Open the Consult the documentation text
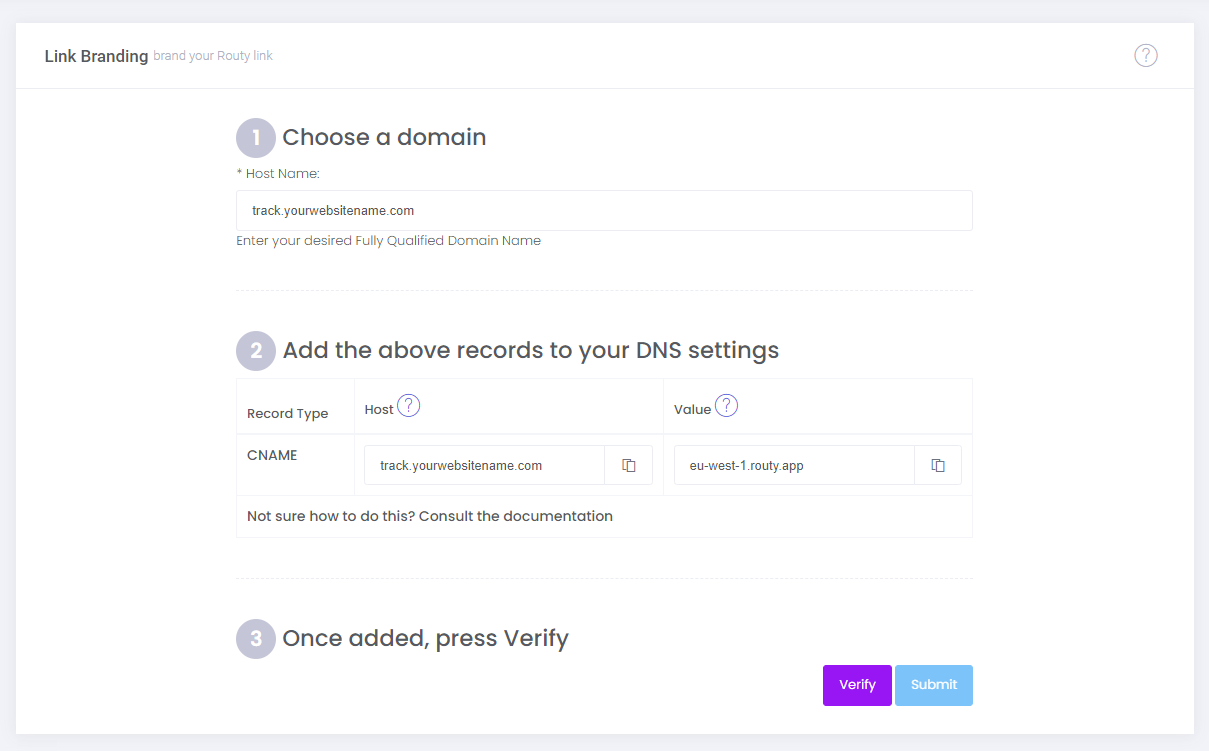 pos(516,516)
